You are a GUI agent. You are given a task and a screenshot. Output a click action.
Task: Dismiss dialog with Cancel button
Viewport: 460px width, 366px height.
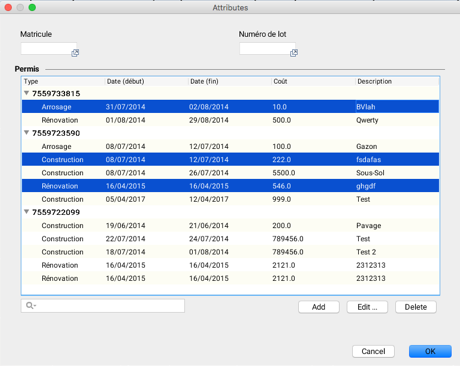(373, 351)
